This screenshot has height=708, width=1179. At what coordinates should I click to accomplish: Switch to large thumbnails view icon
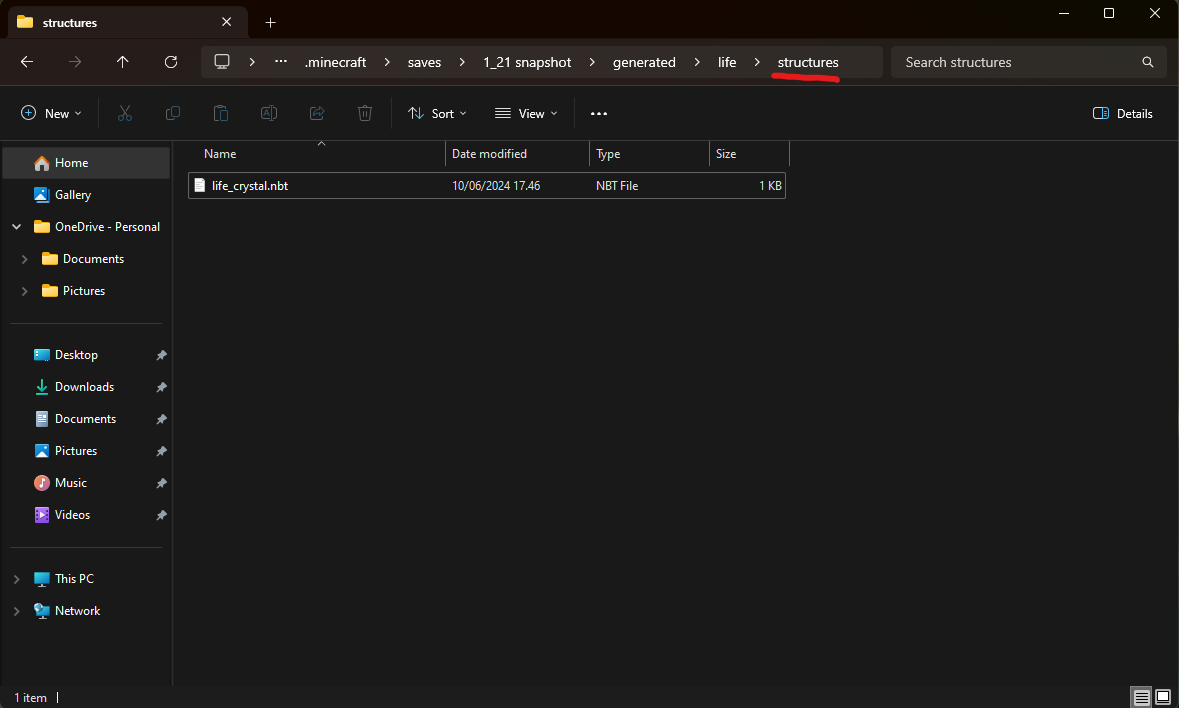click(x=1163, y=697)
